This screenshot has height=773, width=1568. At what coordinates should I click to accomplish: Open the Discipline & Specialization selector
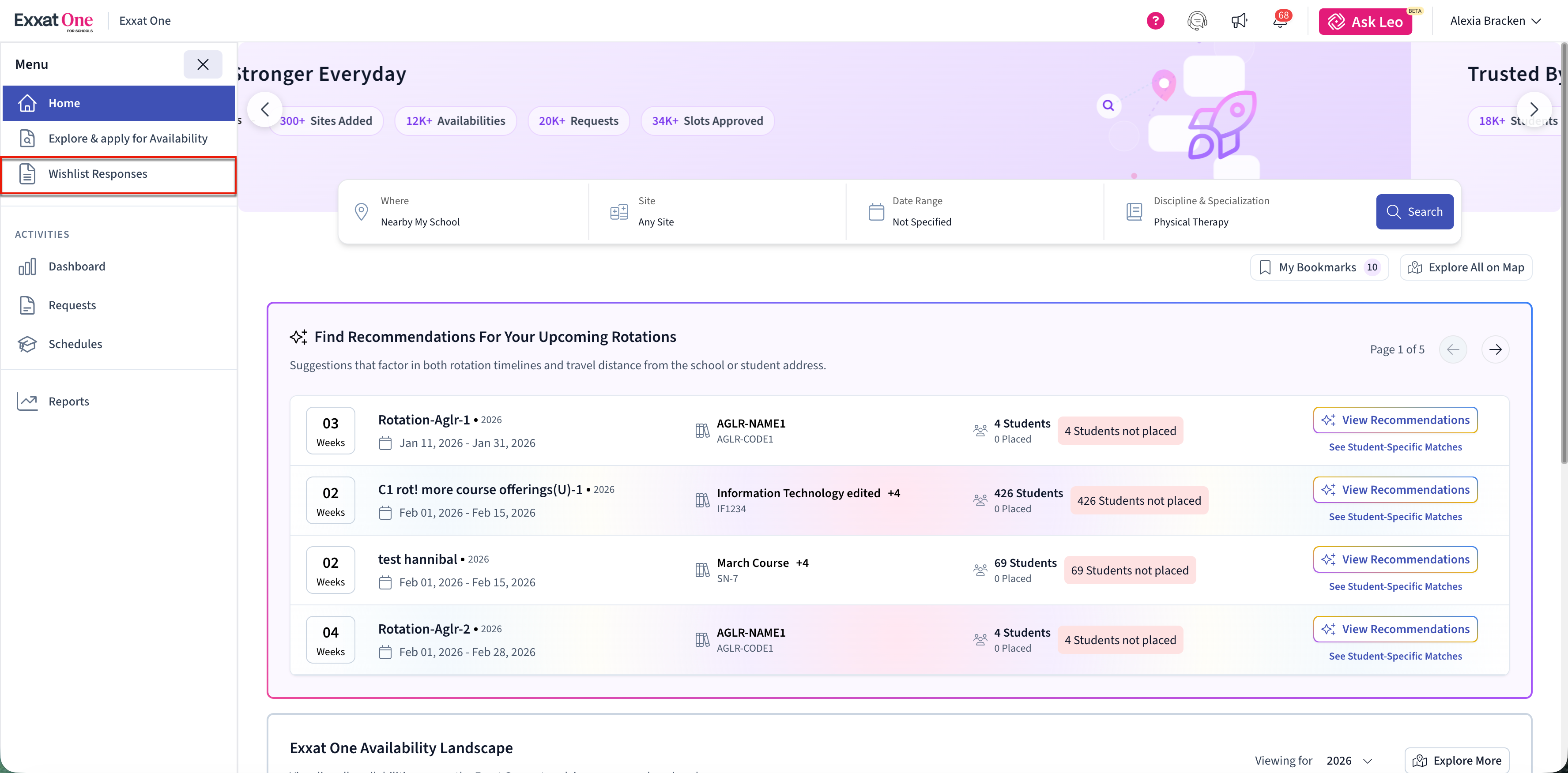pos(1211,212)
